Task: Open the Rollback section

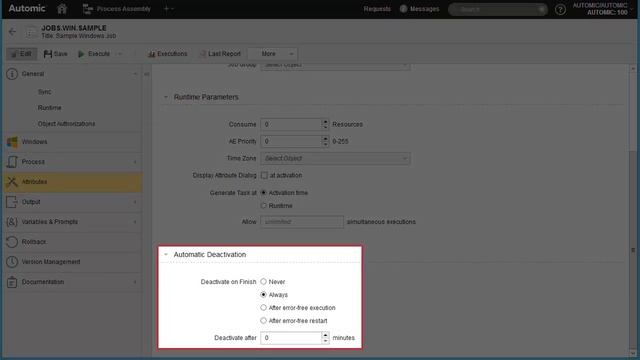Action: [x=73, y=242]
